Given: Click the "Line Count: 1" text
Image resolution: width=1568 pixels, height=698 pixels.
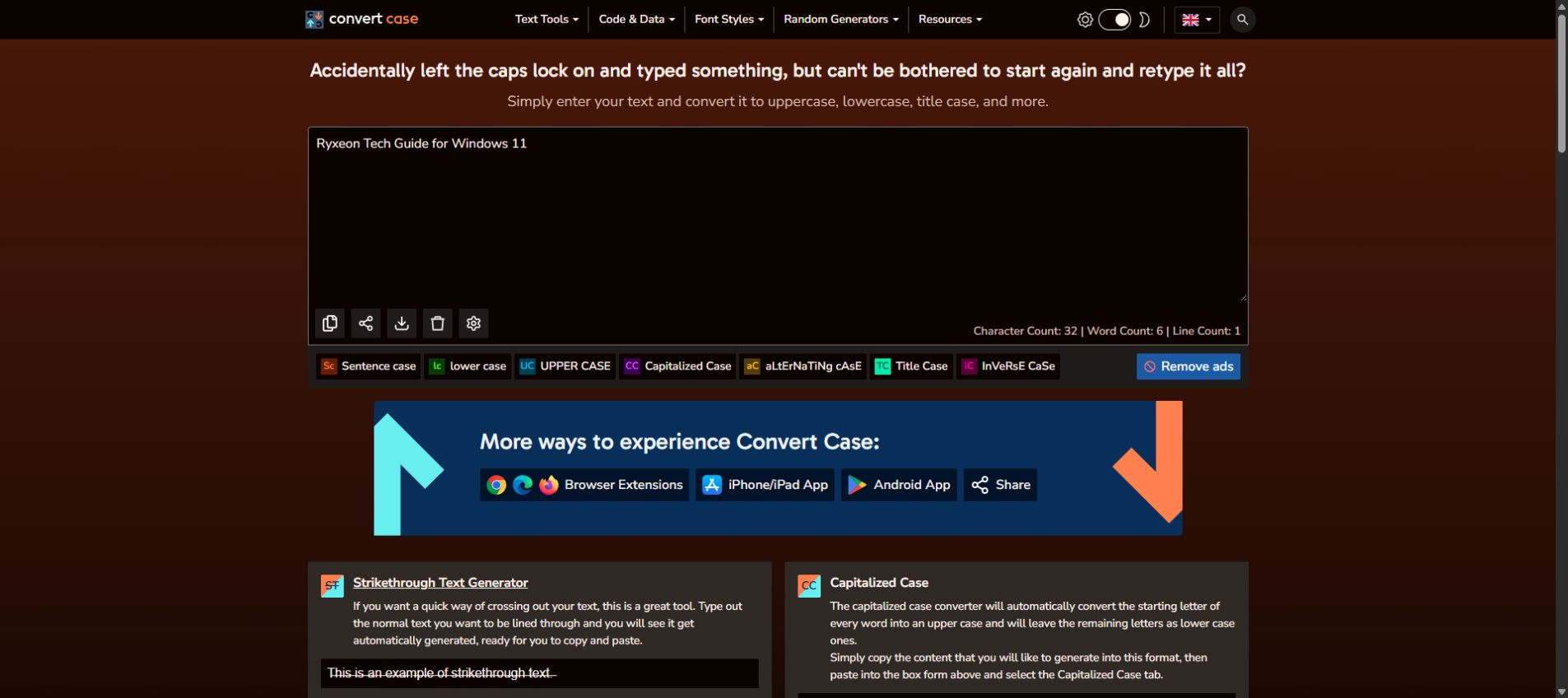Looking at the screenshot, I should pyautogui.click(x=1207, y=331).
